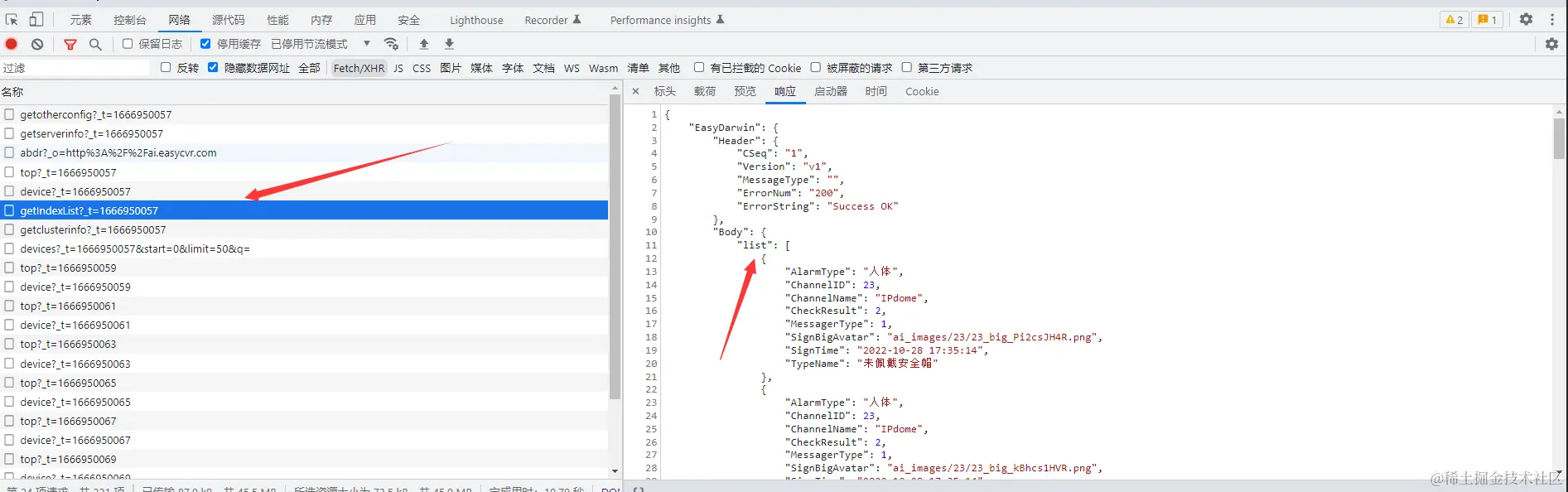Show Cookie tab of request
Image resolution: width=1568 pixels, height=492 pixels.
tap(922, 92)
